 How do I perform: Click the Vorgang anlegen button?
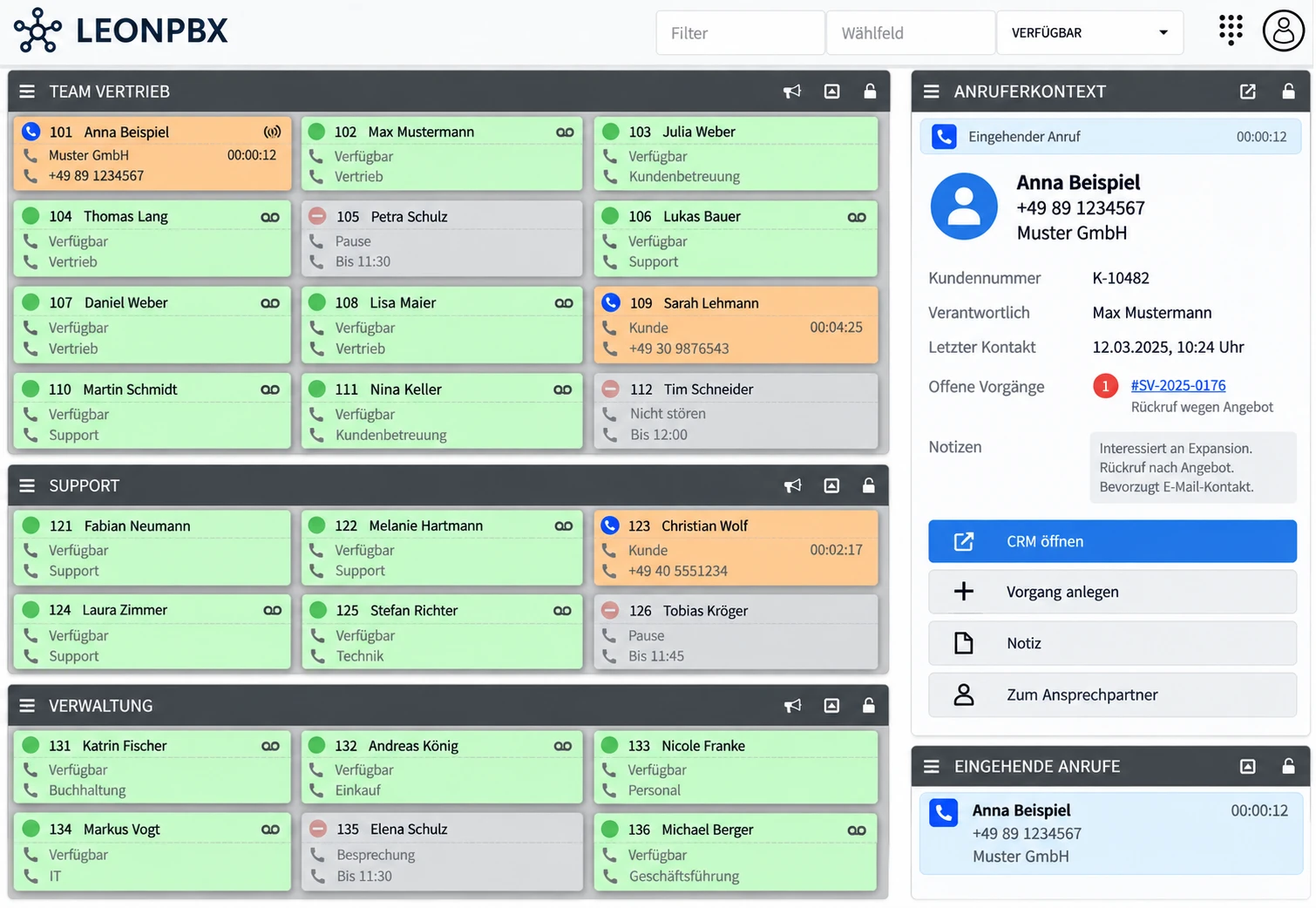coord(1112,592)
